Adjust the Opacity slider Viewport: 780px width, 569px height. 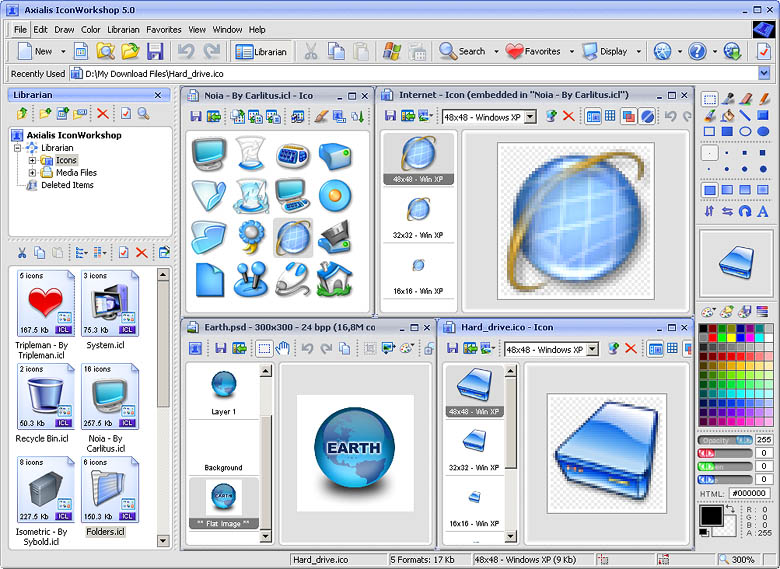[726, 440]
